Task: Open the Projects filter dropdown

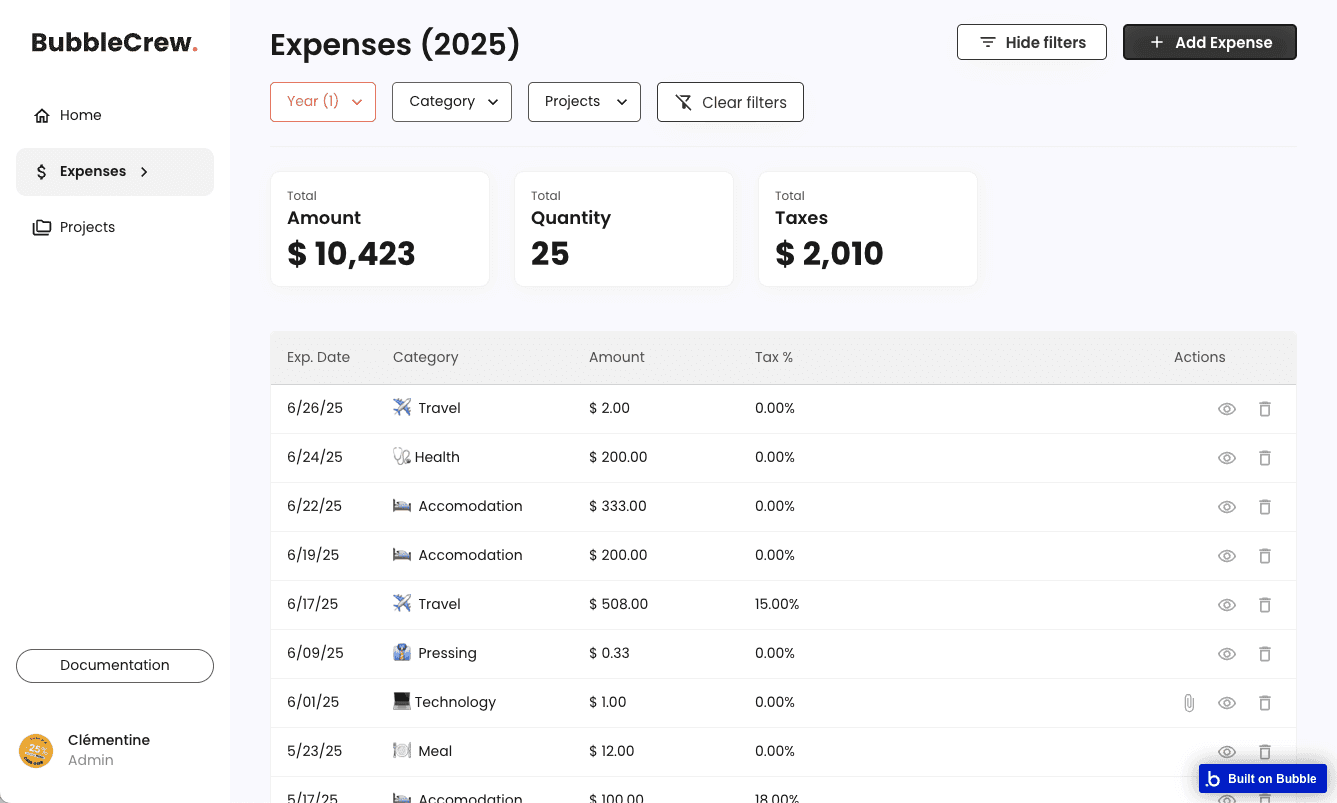Action: coord(584,102)
